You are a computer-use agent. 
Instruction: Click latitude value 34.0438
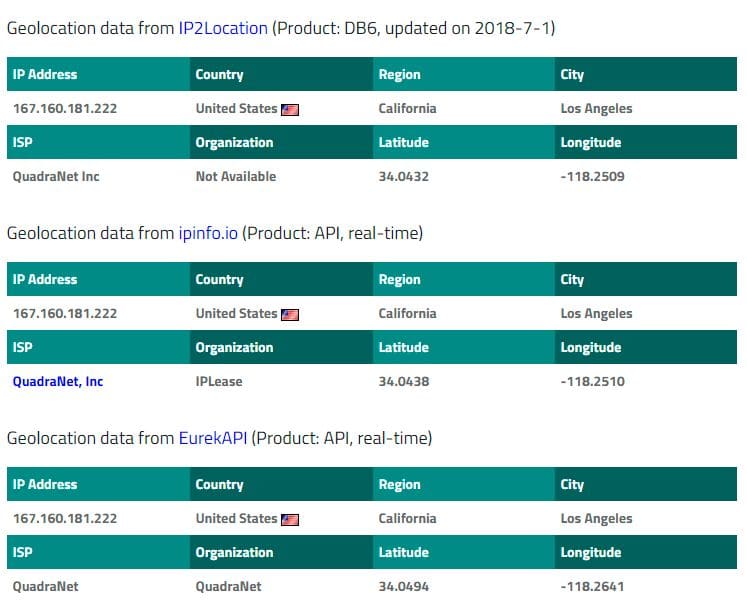pos(404,382)
